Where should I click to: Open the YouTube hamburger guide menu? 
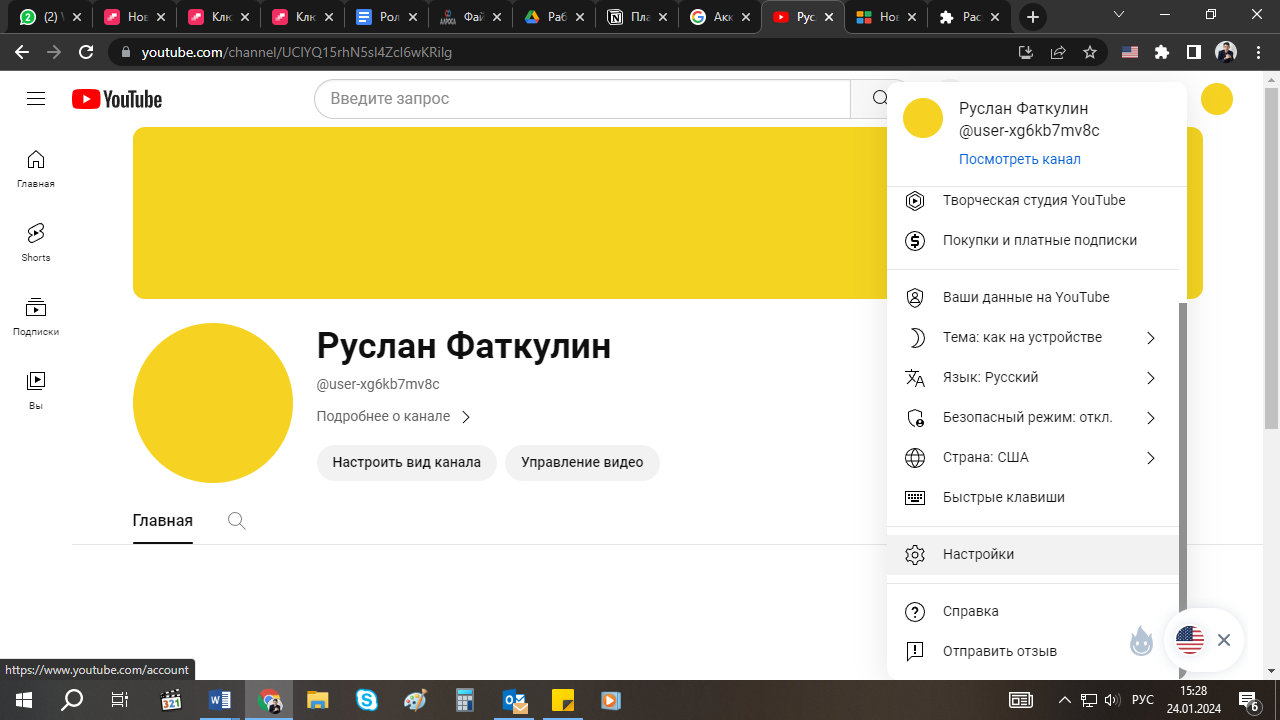point(36,99)
